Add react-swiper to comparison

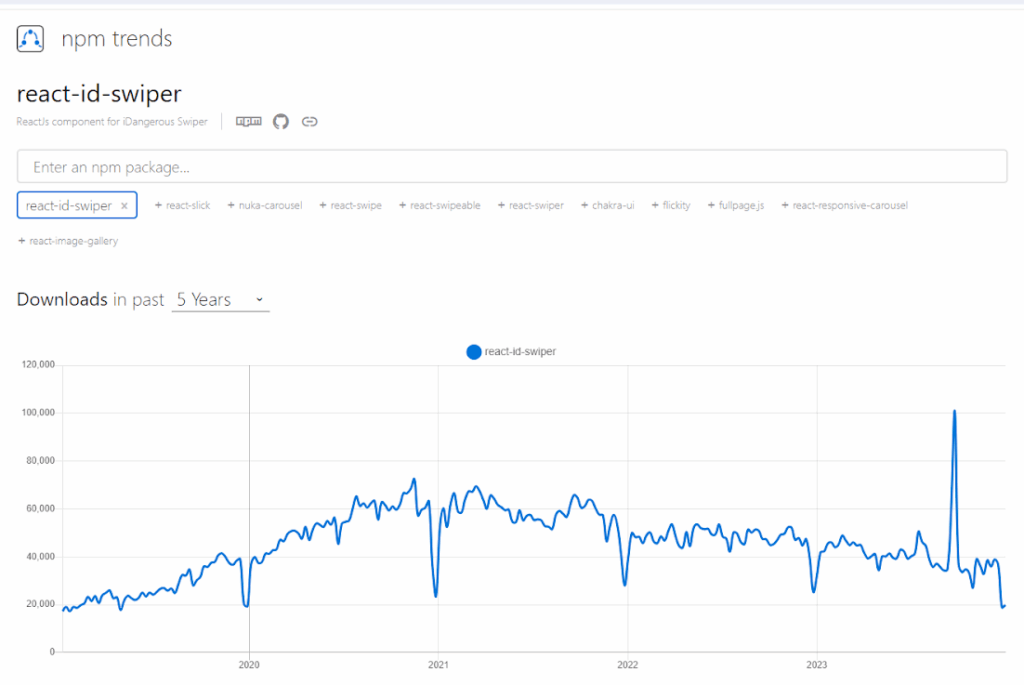(531, 206)
